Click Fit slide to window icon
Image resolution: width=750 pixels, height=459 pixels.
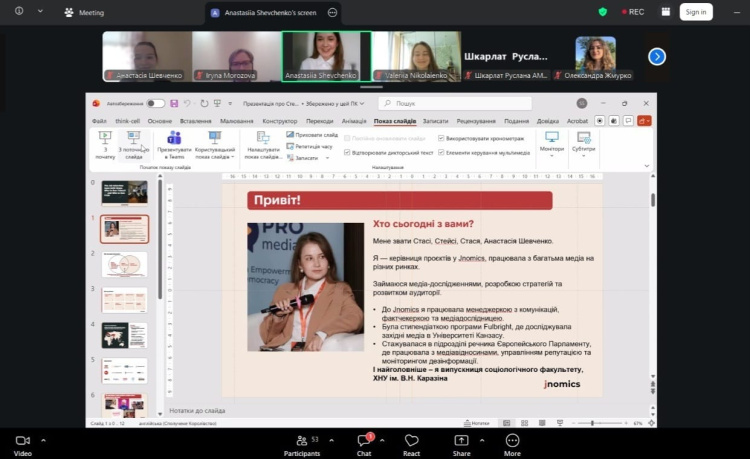pos(651,423)
